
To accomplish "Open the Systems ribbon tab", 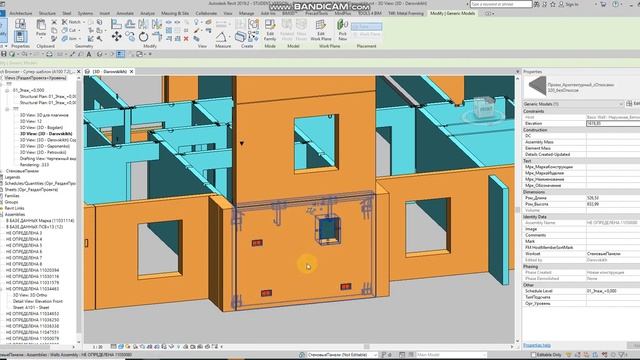I will tap(85, 13).
